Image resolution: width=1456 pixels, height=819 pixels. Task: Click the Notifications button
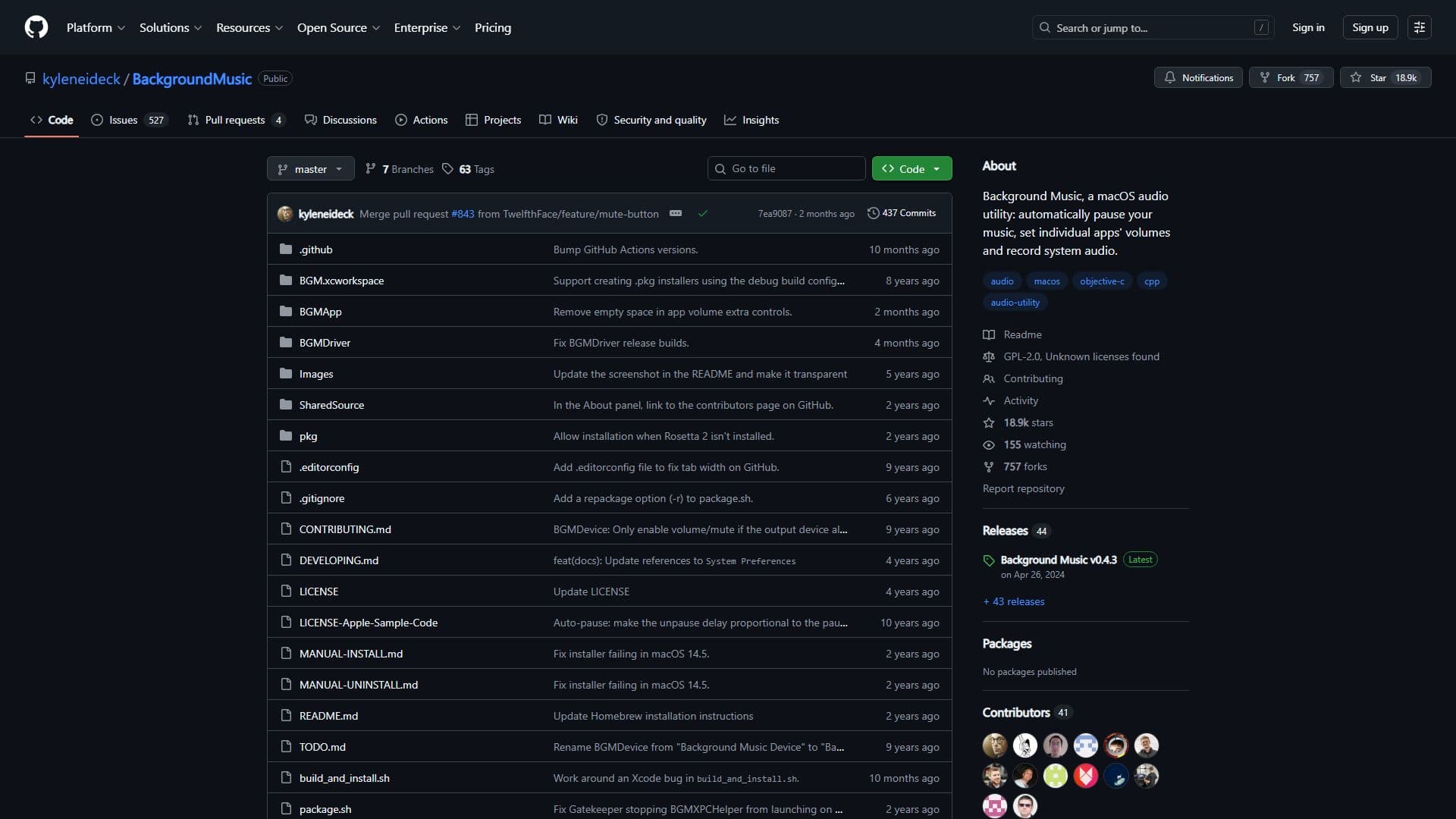click(x=1198, y=77)
